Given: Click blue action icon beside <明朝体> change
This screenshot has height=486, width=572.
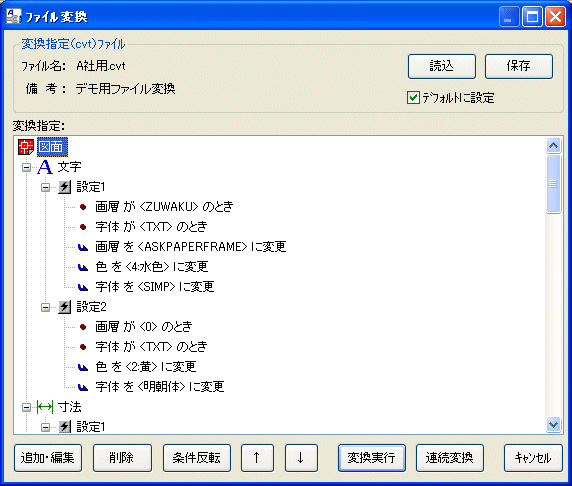Looking at the screenshot, I should point(83,387).
